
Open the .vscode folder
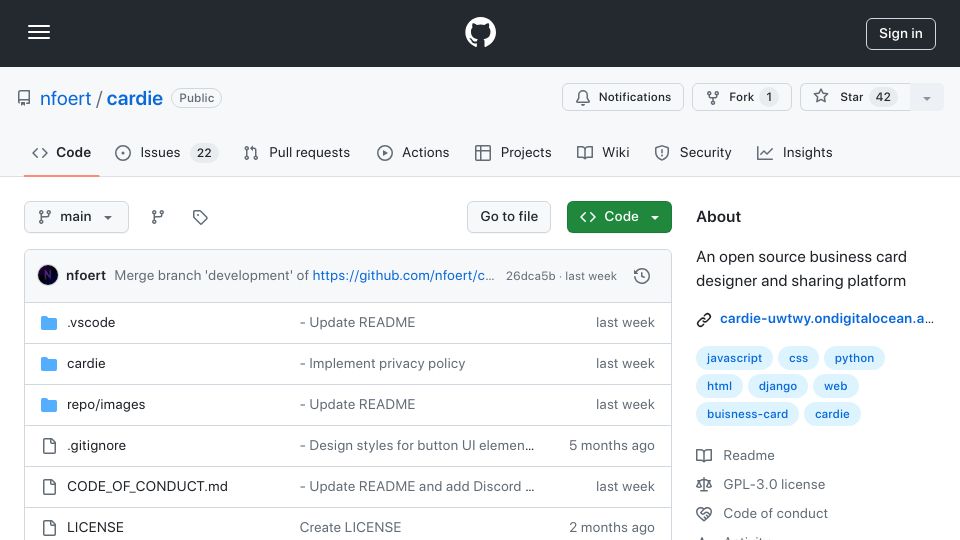pyautogui.click(x=91, y=323)
